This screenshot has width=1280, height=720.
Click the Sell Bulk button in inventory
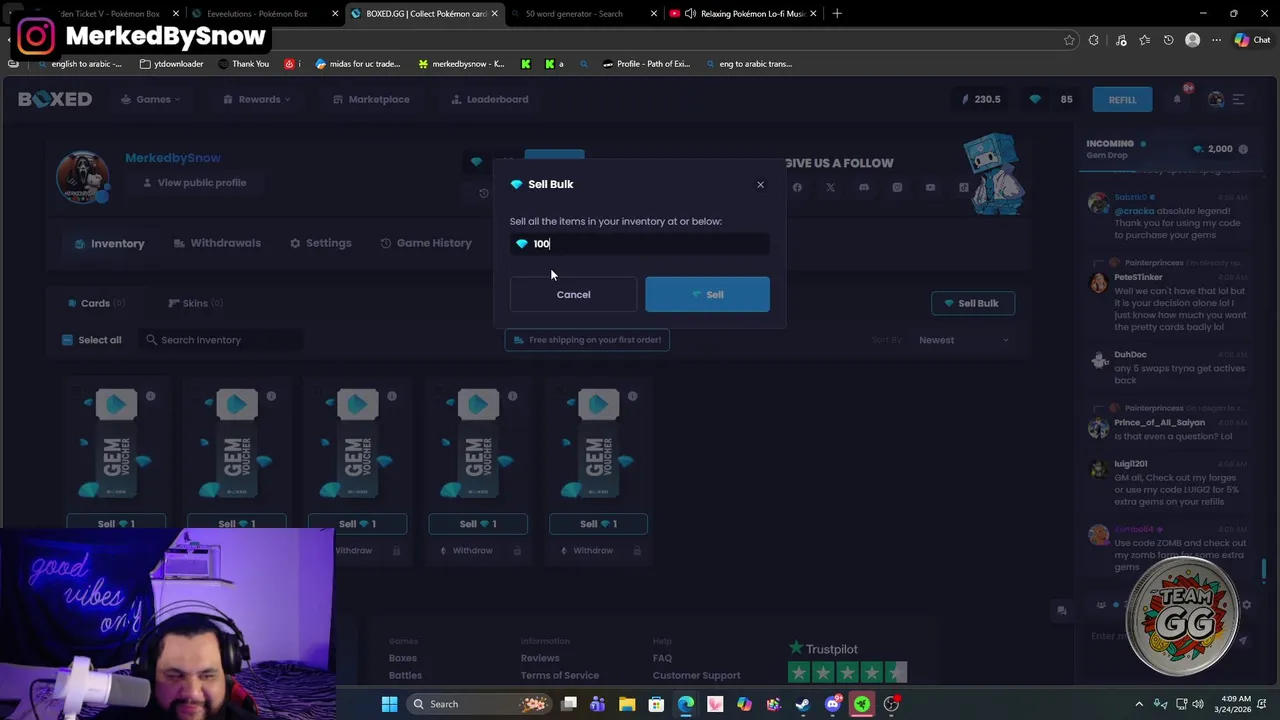coord(972,303)
